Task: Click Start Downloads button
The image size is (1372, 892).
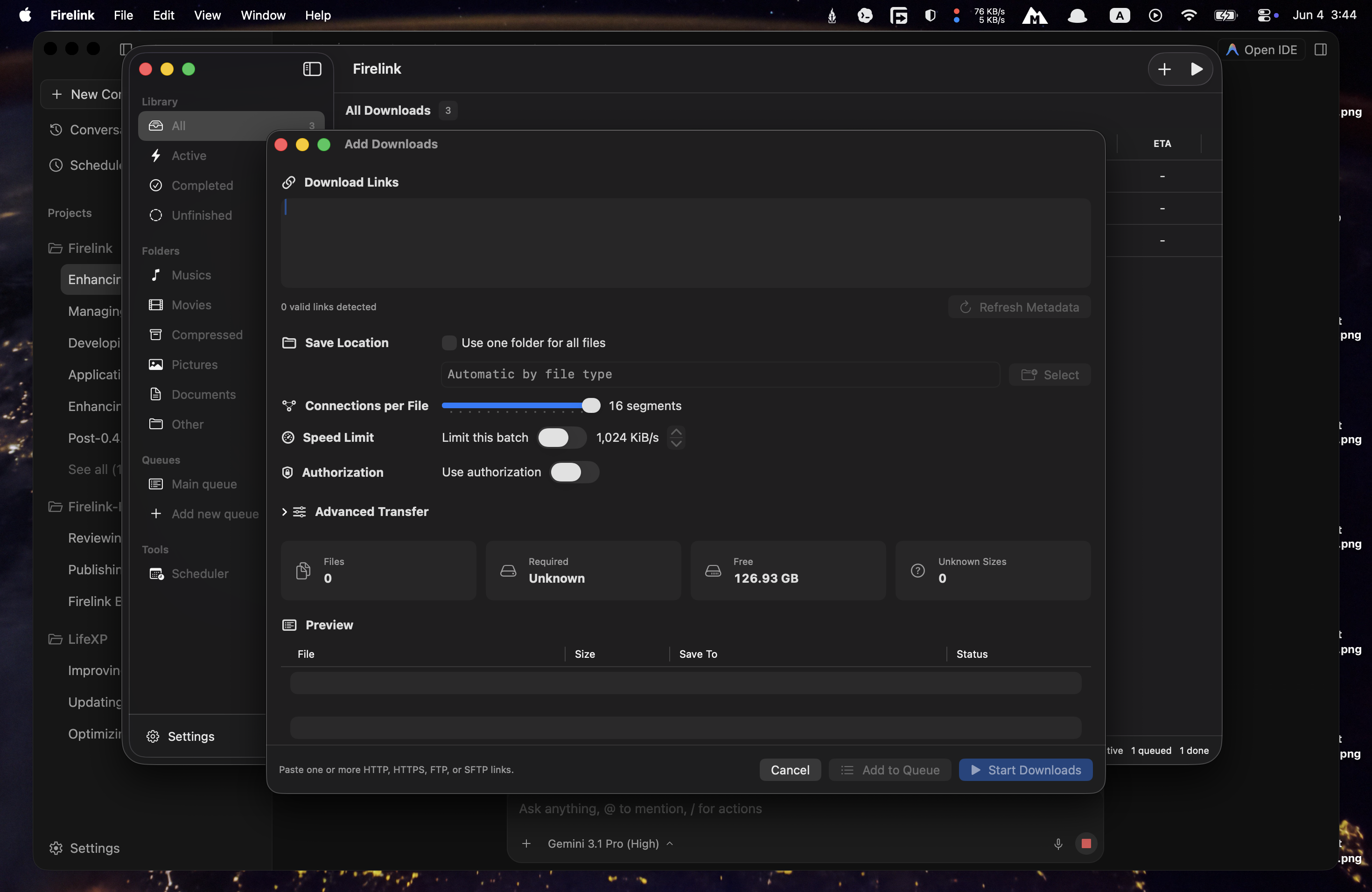Action: pos(1025,770)
